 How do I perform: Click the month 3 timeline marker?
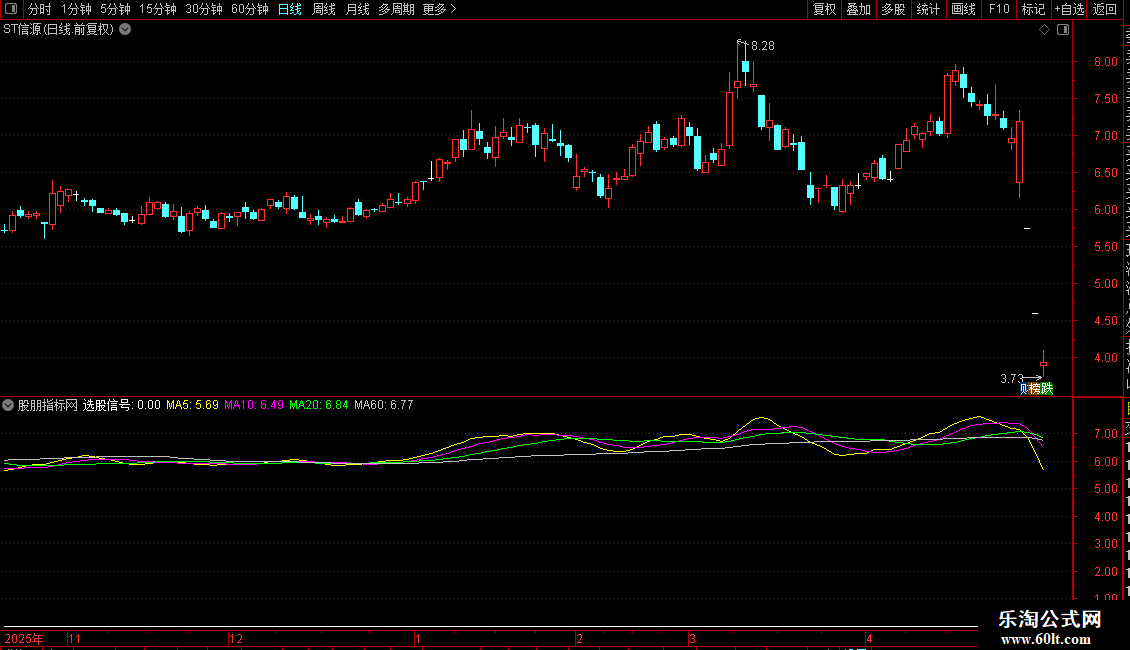coord(693,638)
